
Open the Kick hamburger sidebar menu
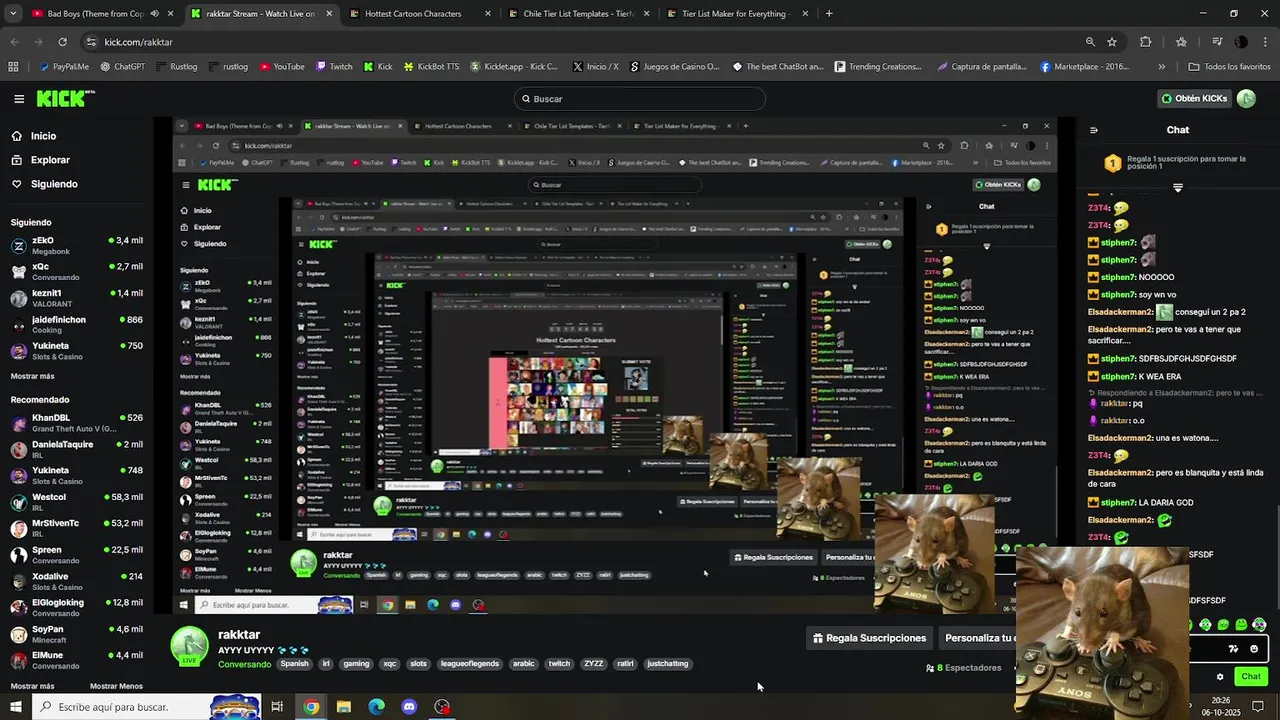click(x=19, y=99)
